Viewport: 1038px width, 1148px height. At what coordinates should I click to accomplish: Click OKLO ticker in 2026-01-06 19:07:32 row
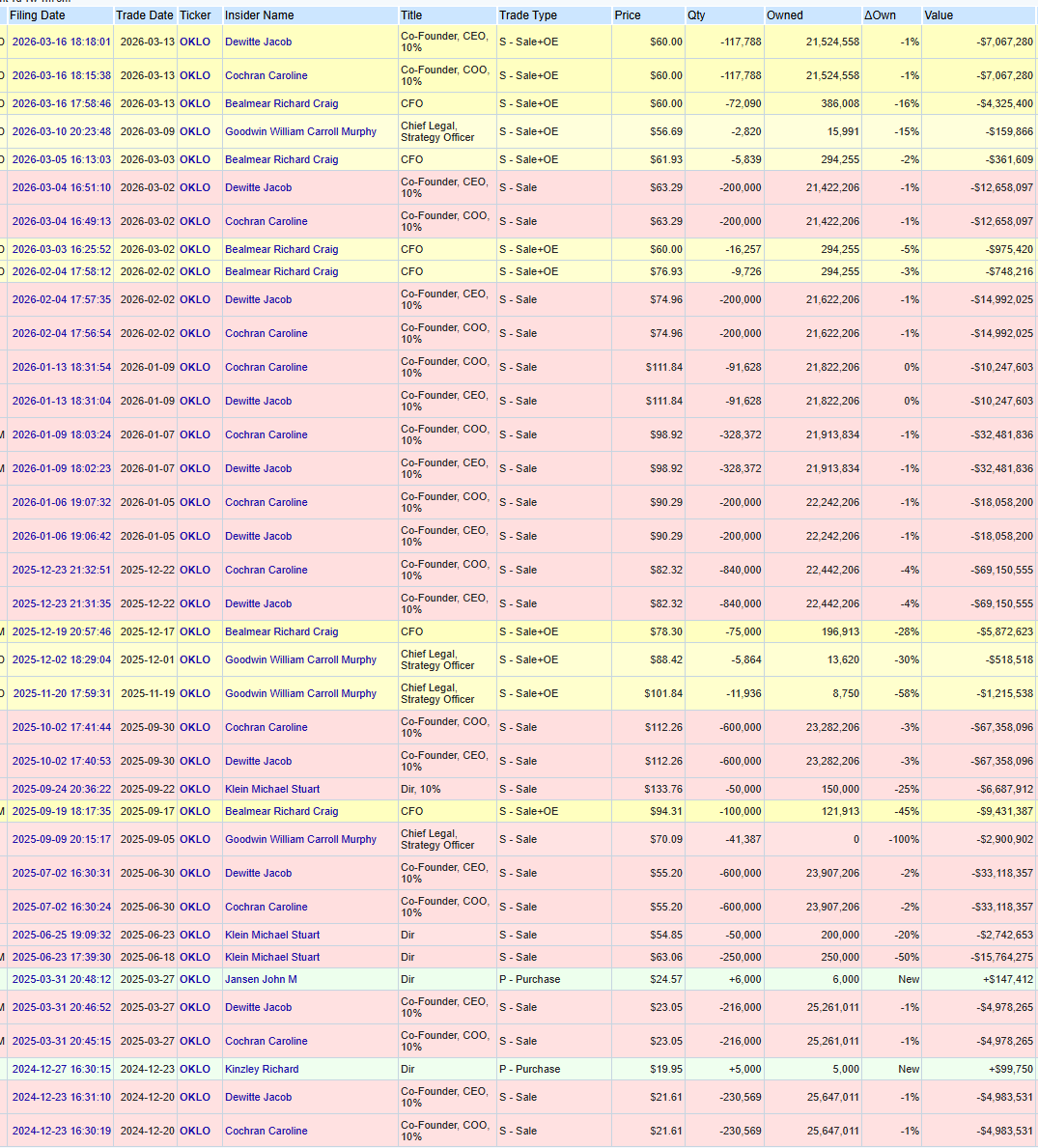pos(195,502)
